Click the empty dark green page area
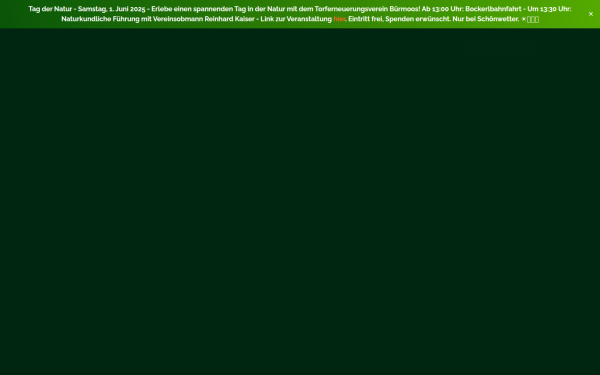Image resolution: width=600 pixels, height=375 pixels. pos(300,201)
